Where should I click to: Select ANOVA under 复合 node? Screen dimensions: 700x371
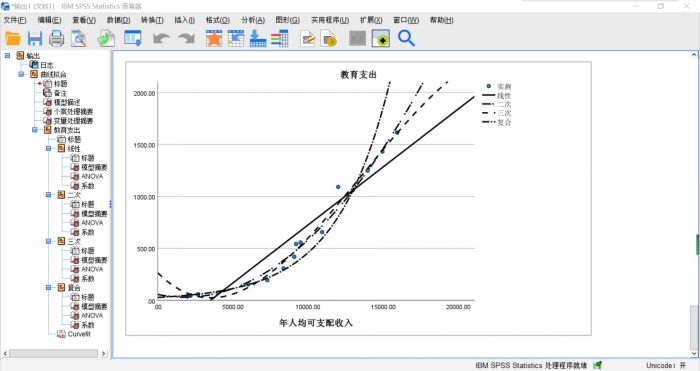(x=92, y=316)
